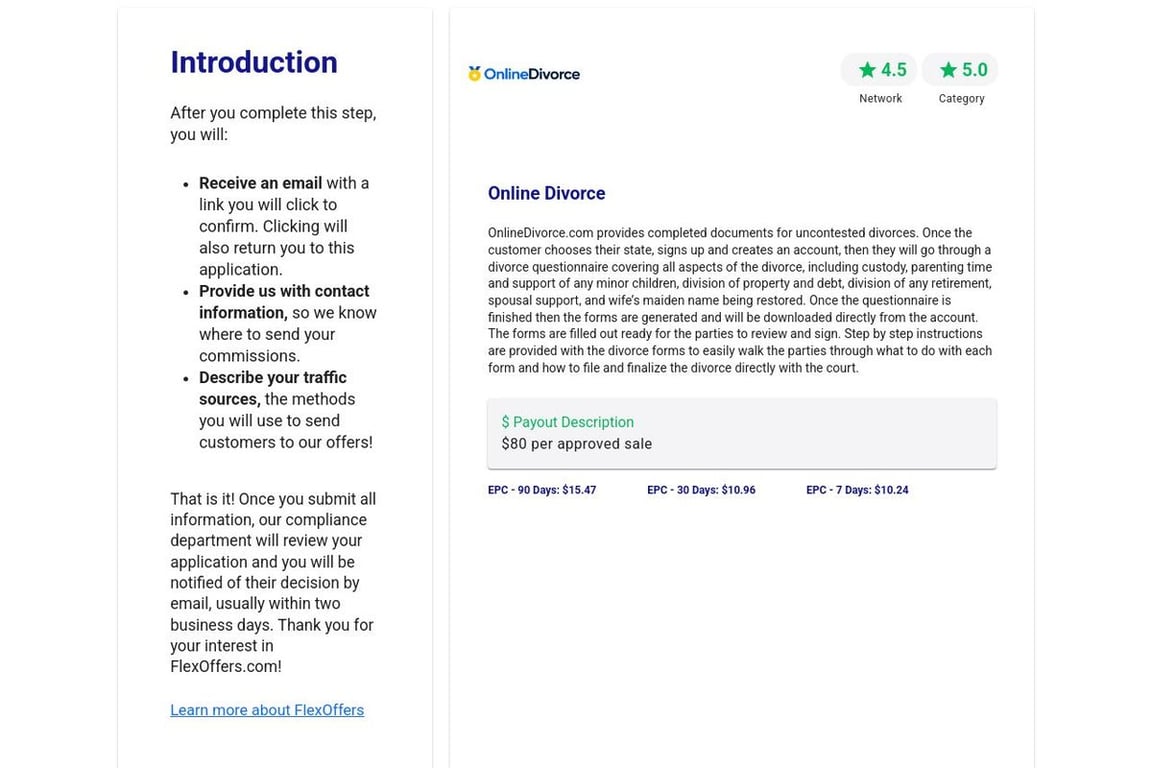Select the EPC - 7 Days: $10.24 value

[857, 490]
